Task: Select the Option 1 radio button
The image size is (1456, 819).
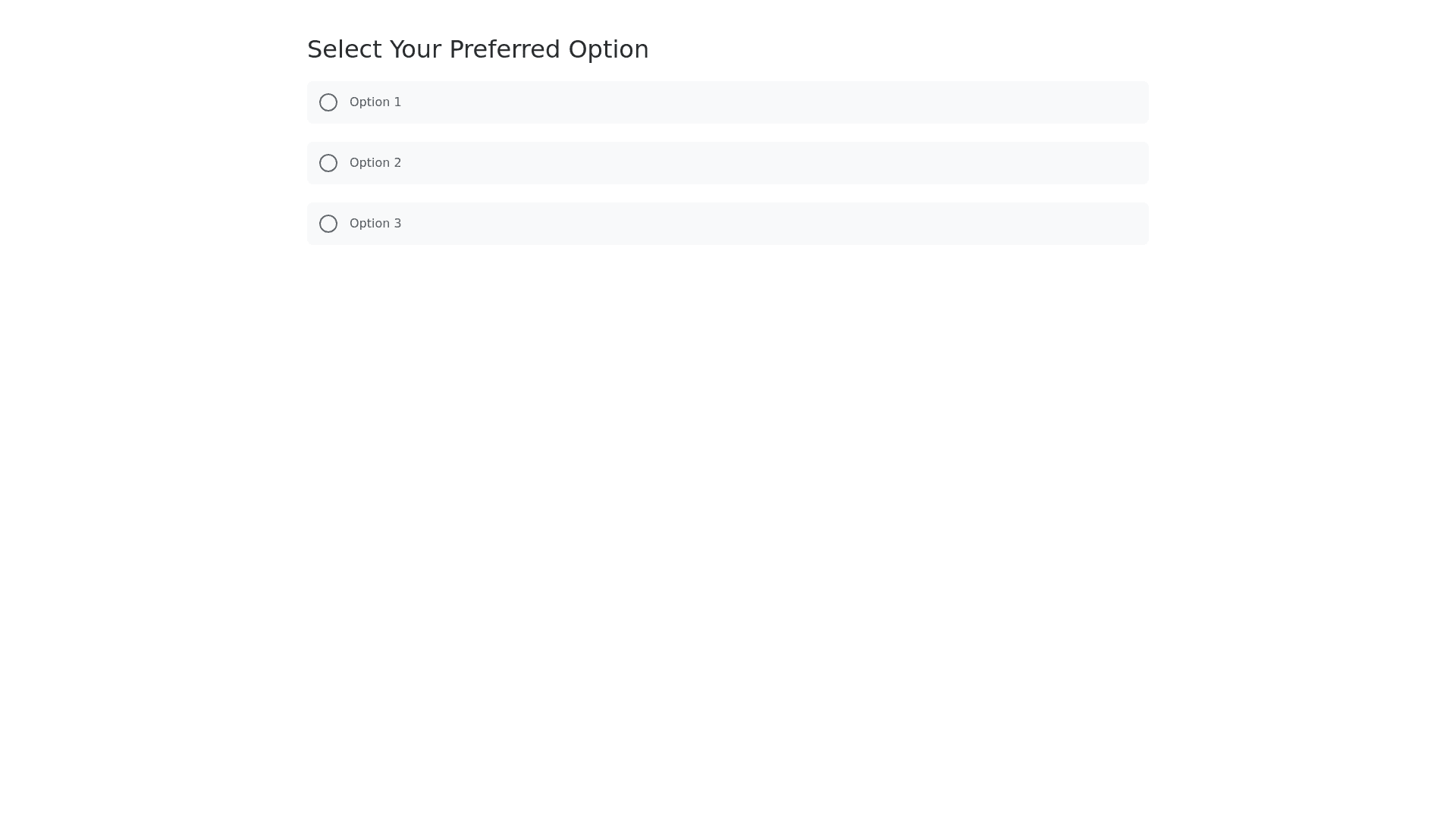Action: point(328,102)
